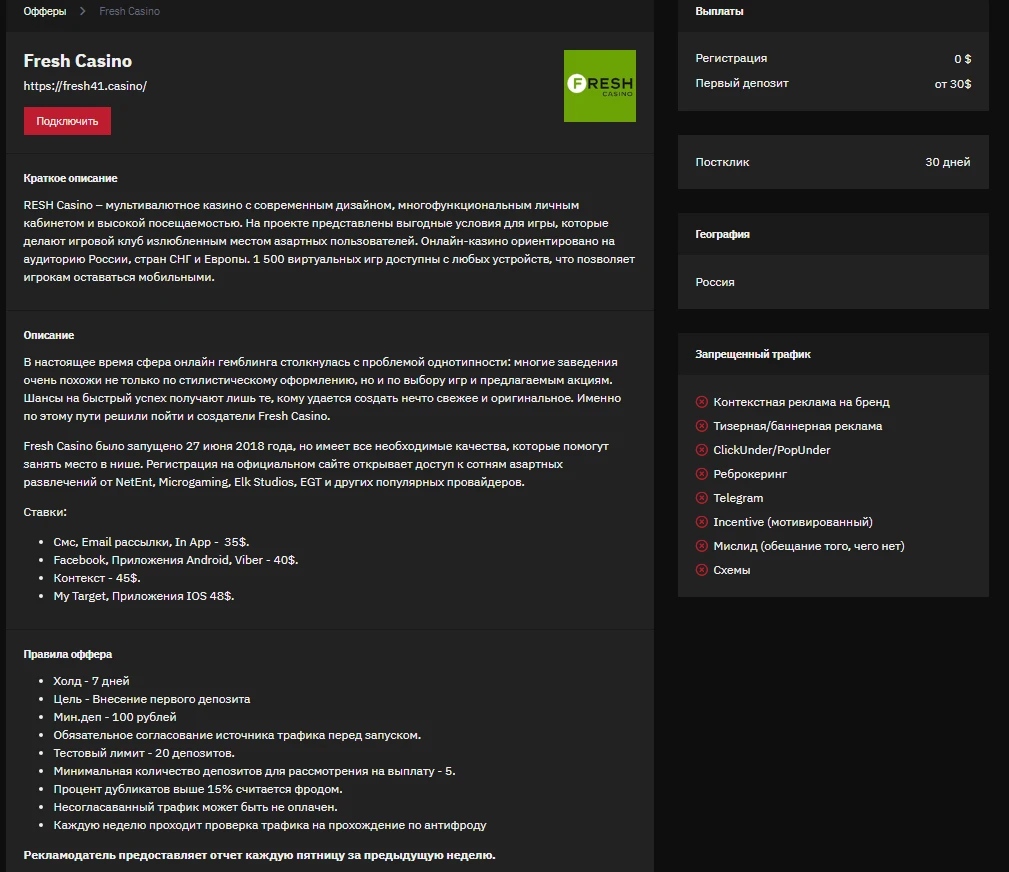Click the Холд - 7 дней rule
Image resolution: width=1009 pixels, height=872 pixels.
coord(91,681)
